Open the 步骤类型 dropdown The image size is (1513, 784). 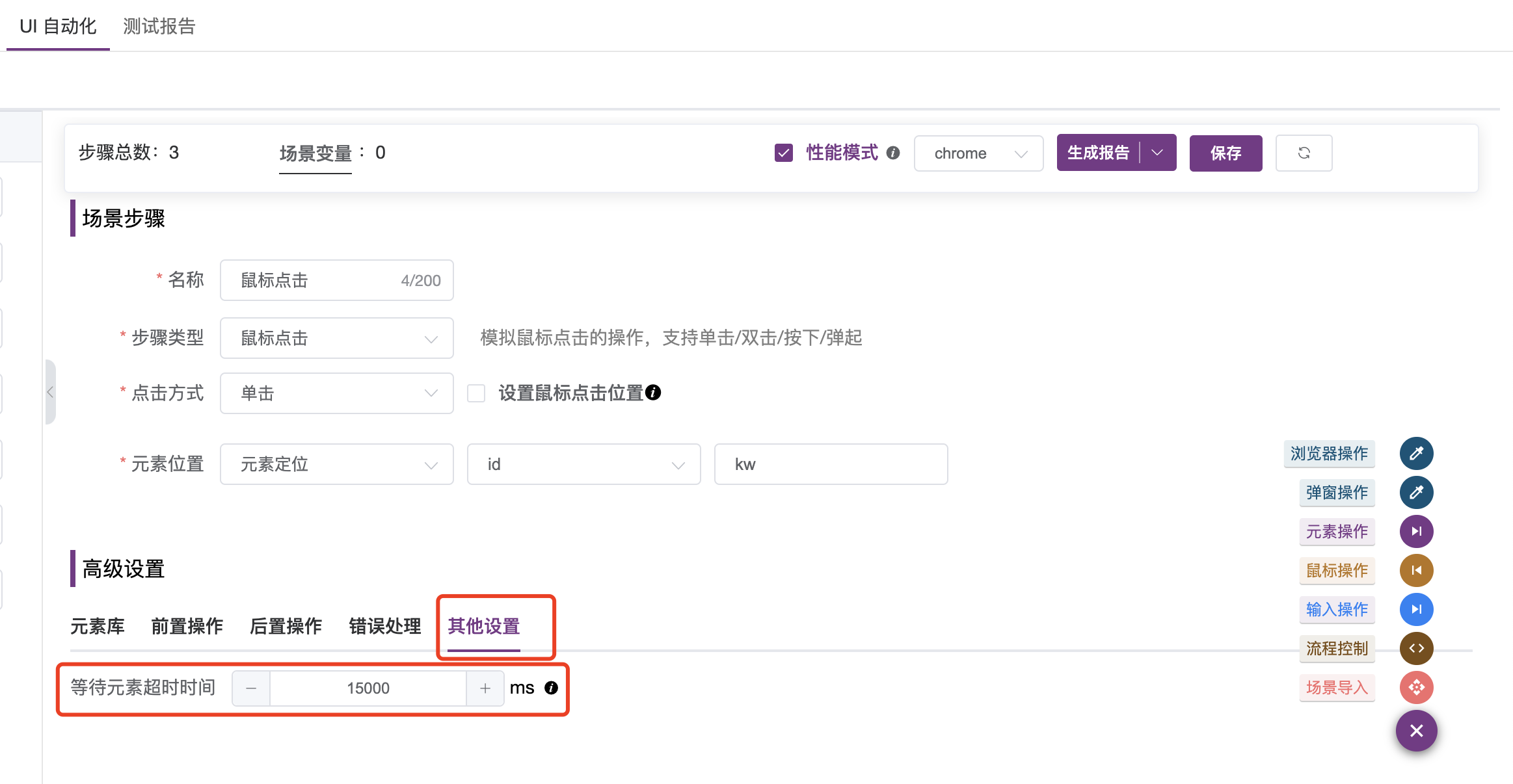[x=336, y=338]
